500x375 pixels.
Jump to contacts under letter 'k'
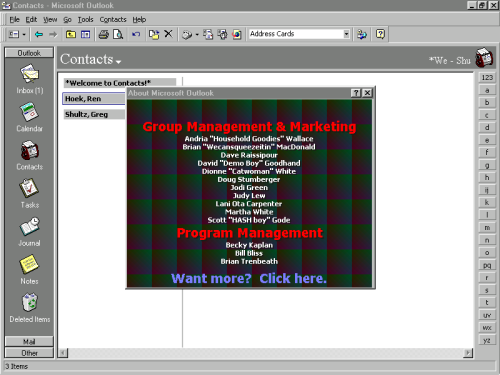click(x=487, y=203)
